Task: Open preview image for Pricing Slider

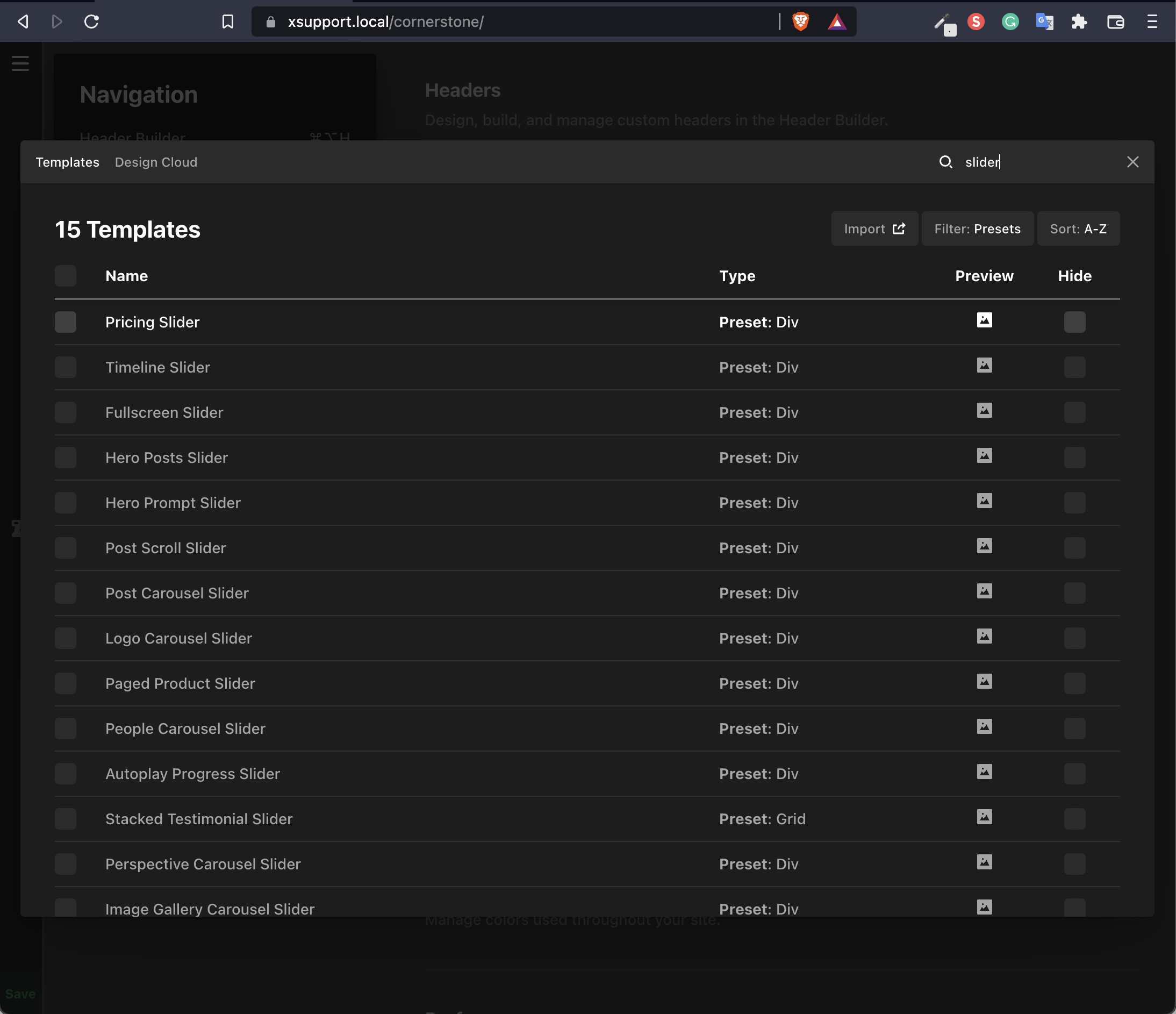Action: 984,320
